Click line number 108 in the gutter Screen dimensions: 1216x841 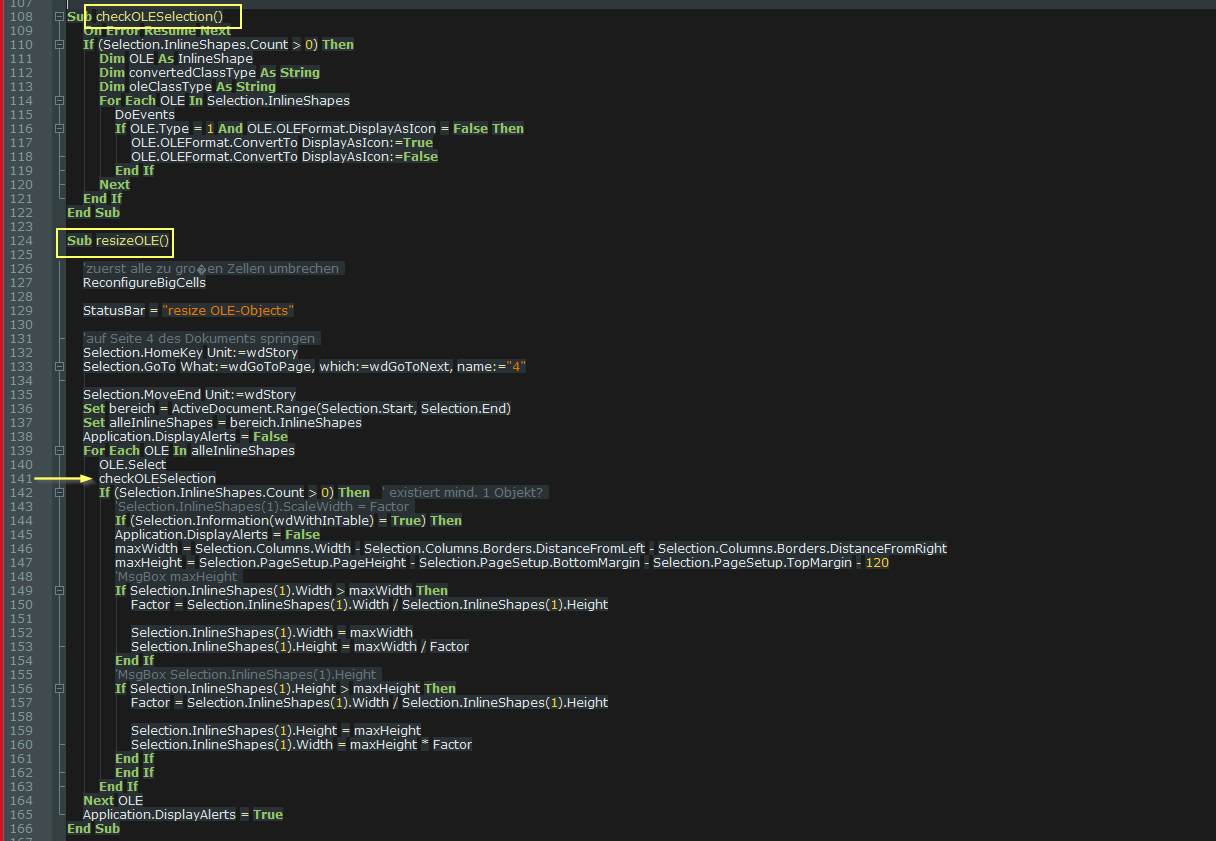(22, 17)
